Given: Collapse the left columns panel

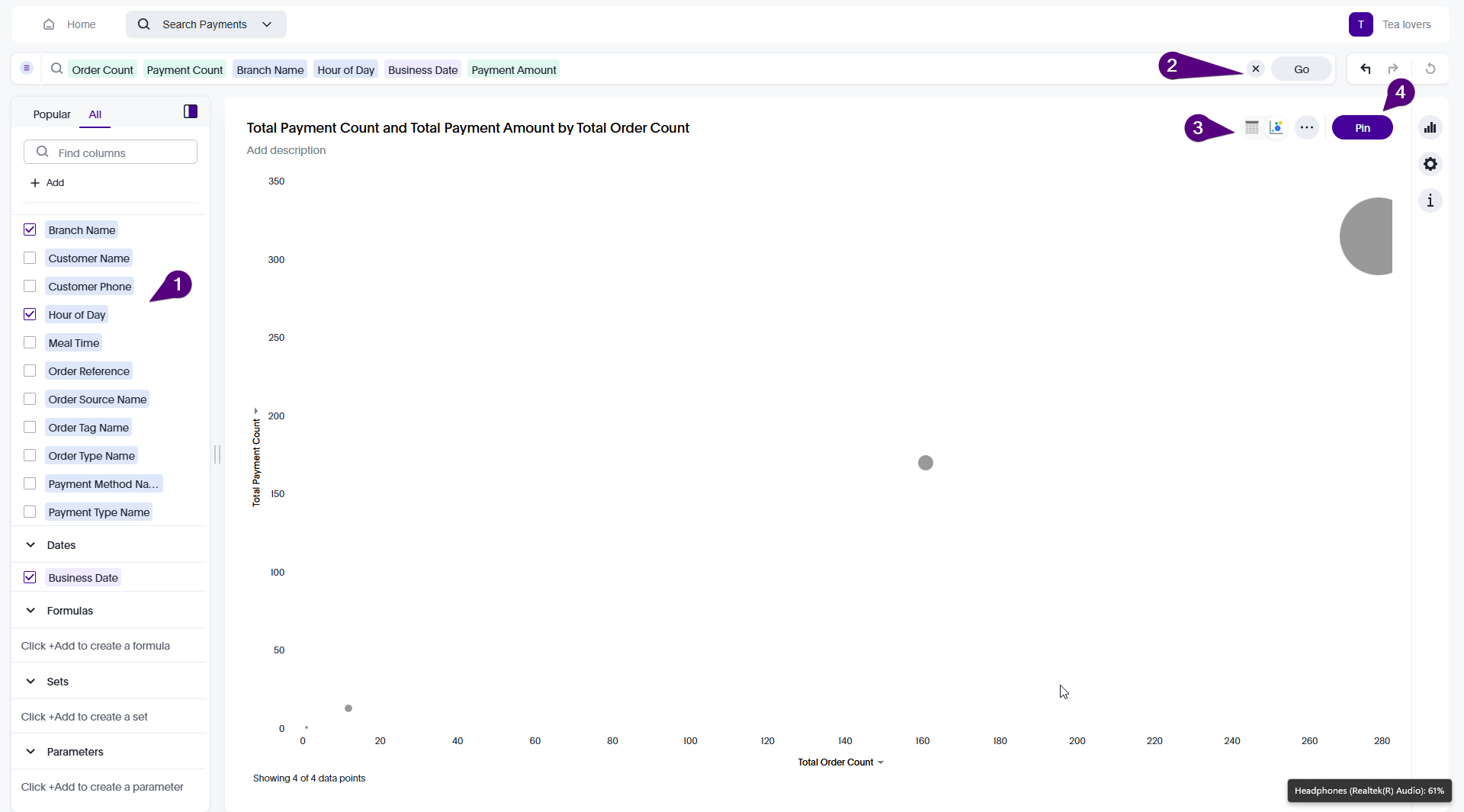Looking at the screenshot, I should pyautogui.click(x=191, y=112).
